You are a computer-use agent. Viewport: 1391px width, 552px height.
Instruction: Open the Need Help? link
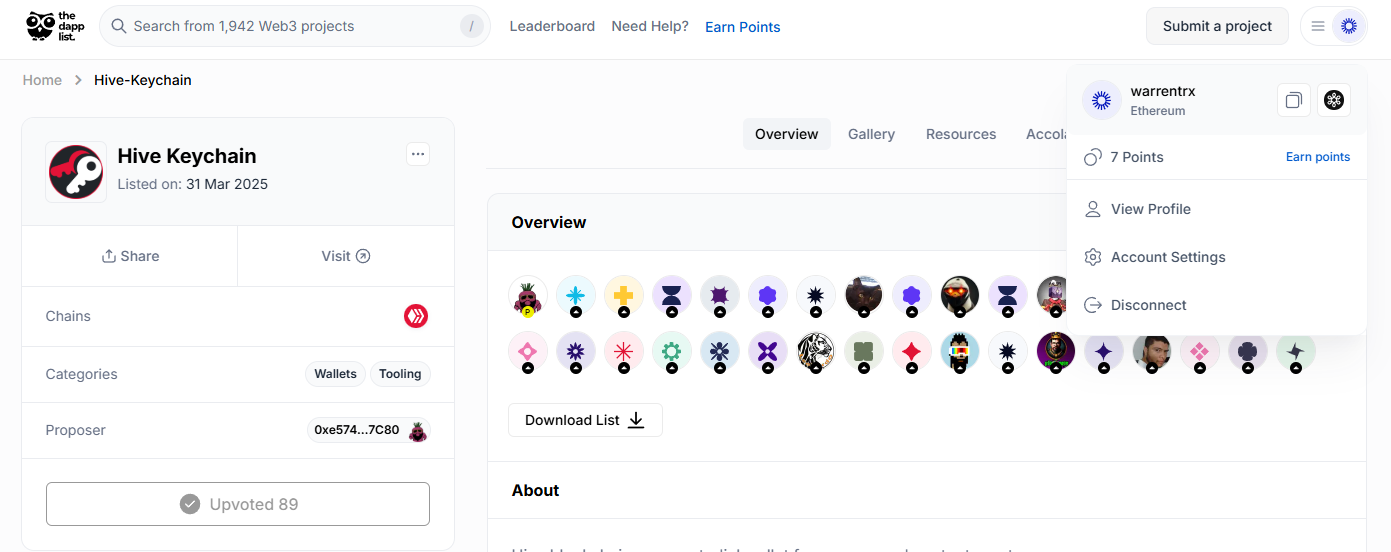650,26
